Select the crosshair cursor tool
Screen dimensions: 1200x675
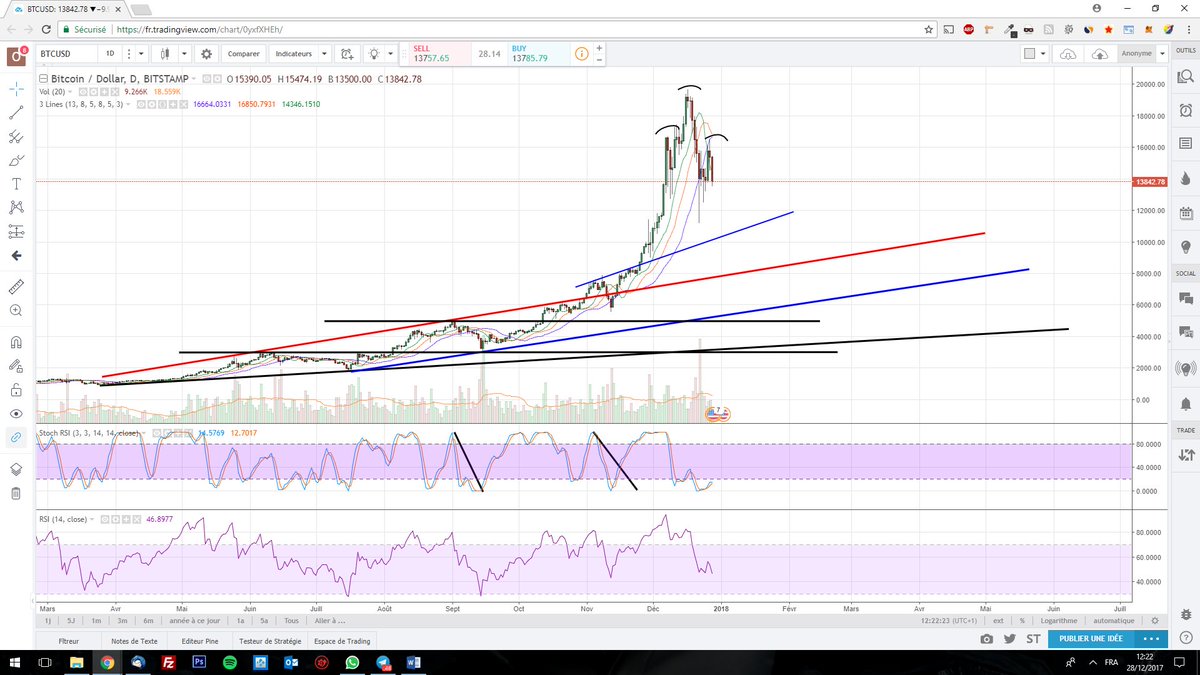[16, 89]
